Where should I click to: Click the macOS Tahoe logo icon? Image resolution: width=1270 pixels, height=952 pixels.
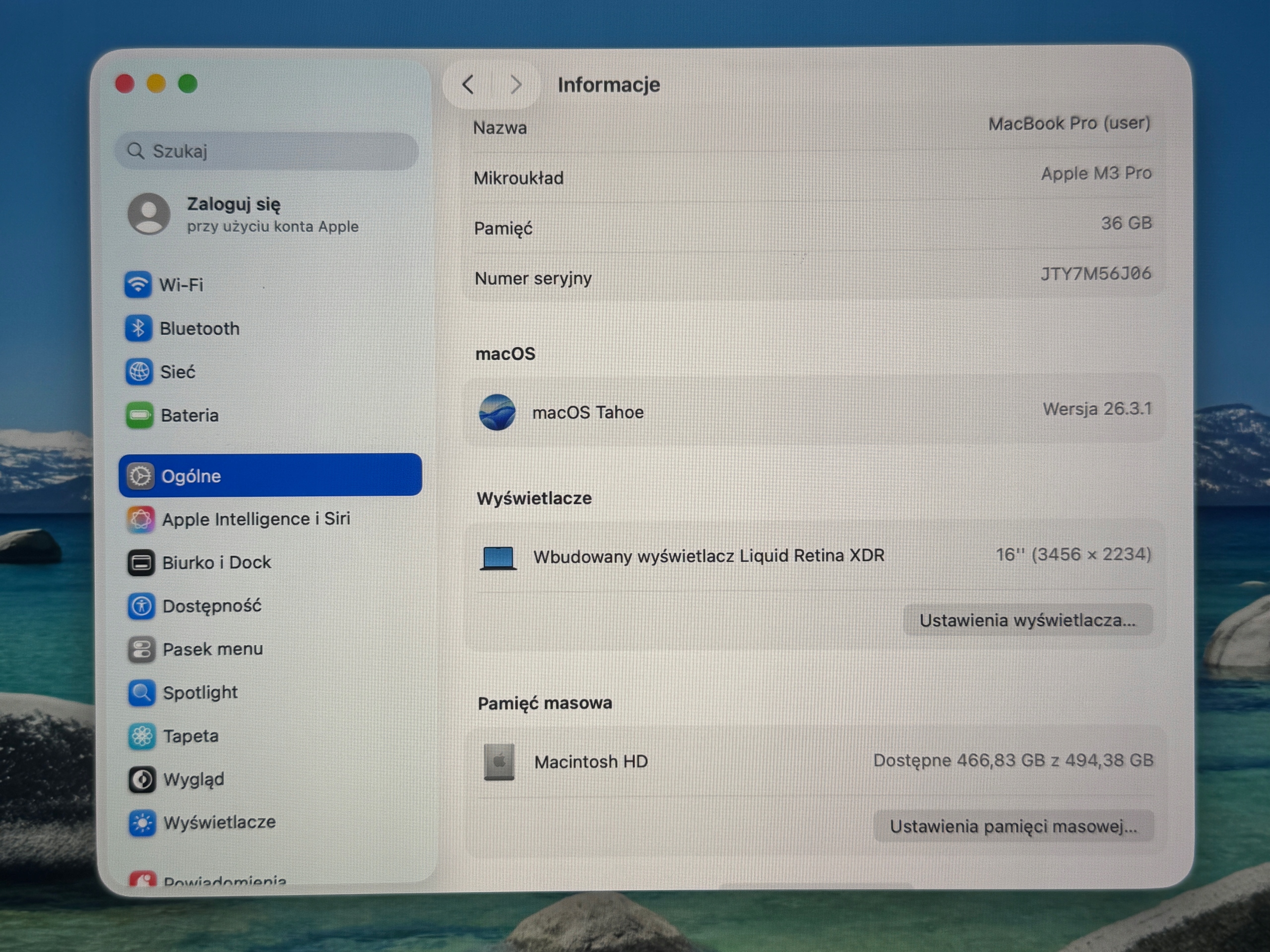point(497,412)
